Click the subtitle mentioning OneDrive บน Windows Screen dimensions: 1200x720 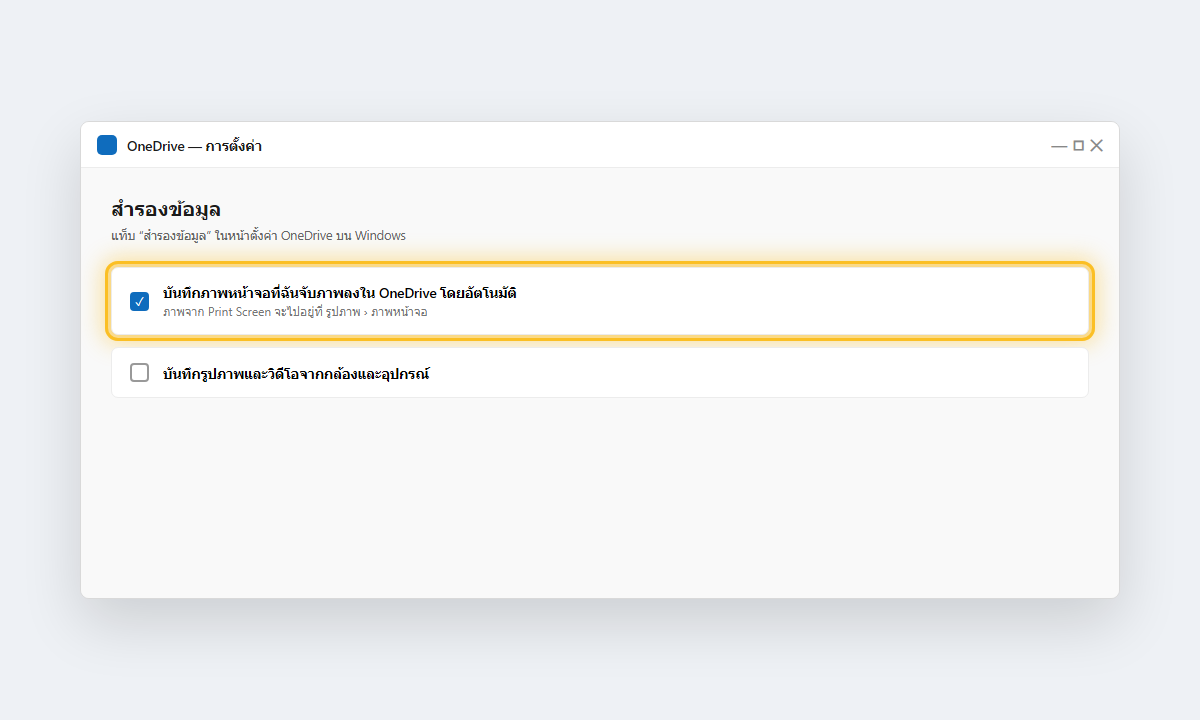click(258, 236)
